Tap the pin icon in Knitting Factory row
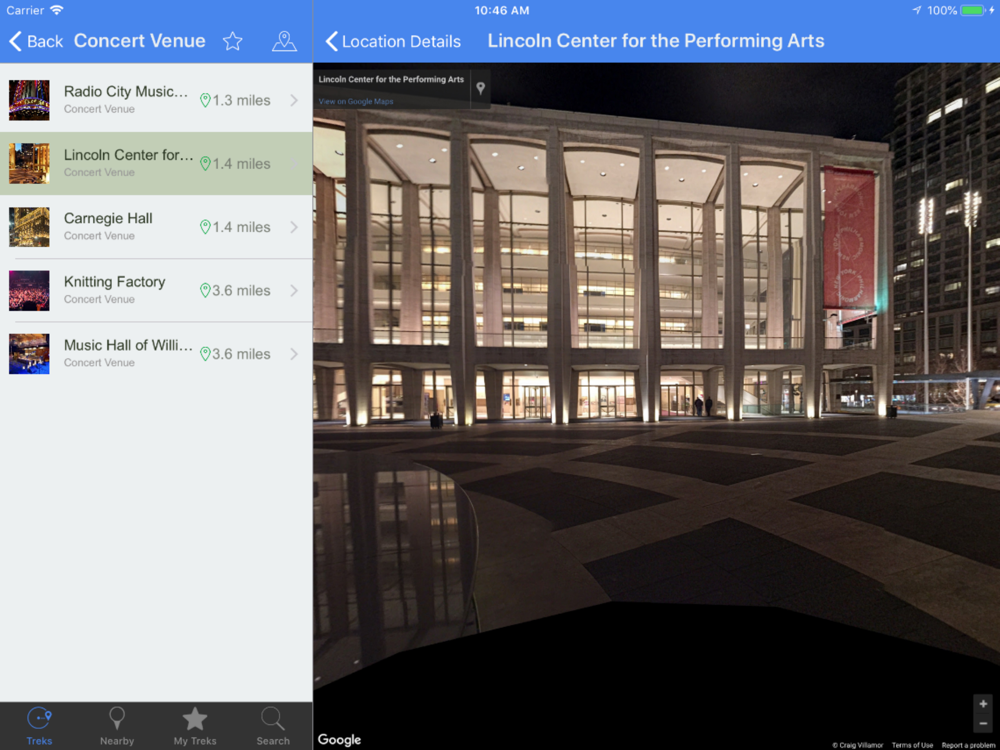The image size is (1000, 750). coord(205,291)
